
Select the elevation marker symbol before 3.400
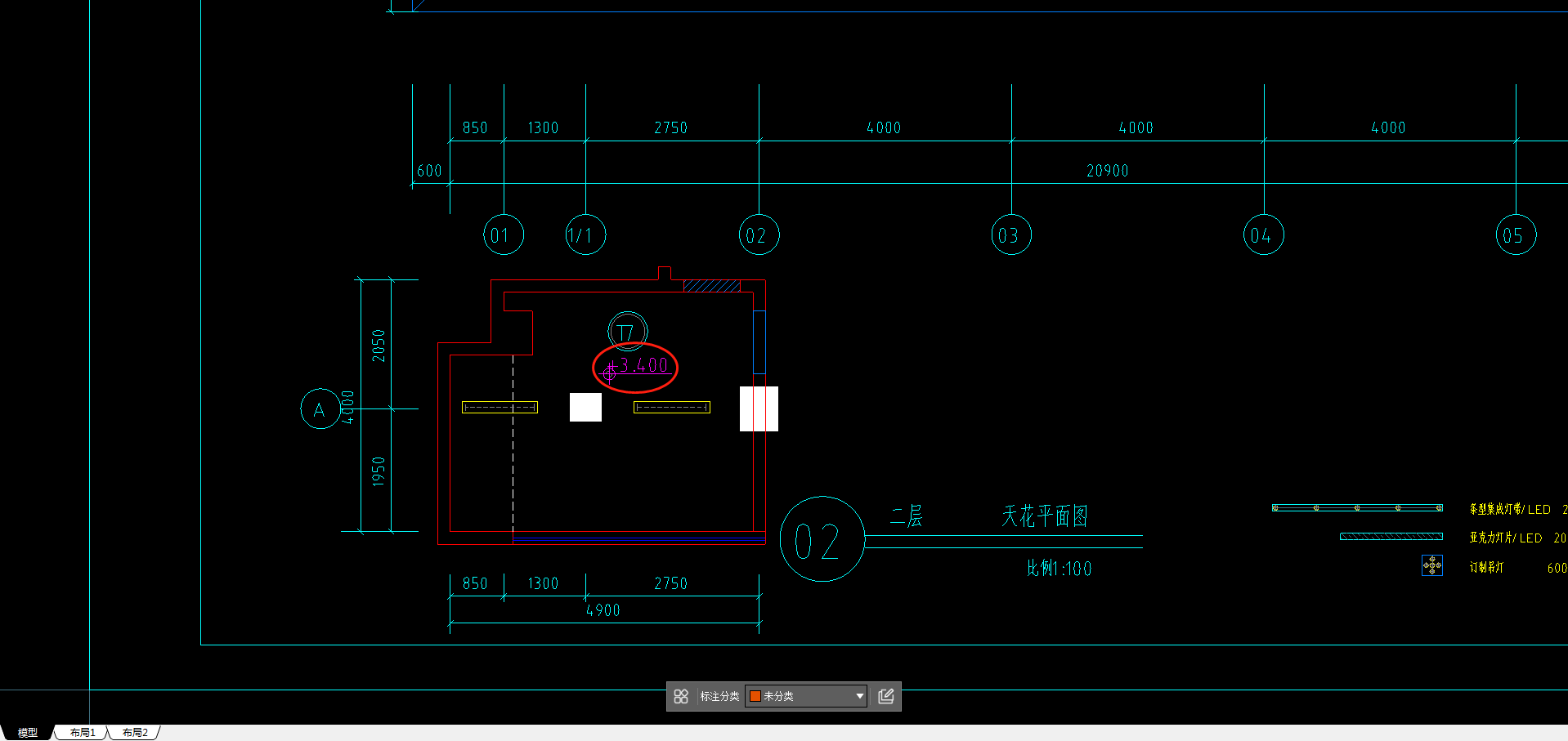pyautogui.click(x=609, y=373)
